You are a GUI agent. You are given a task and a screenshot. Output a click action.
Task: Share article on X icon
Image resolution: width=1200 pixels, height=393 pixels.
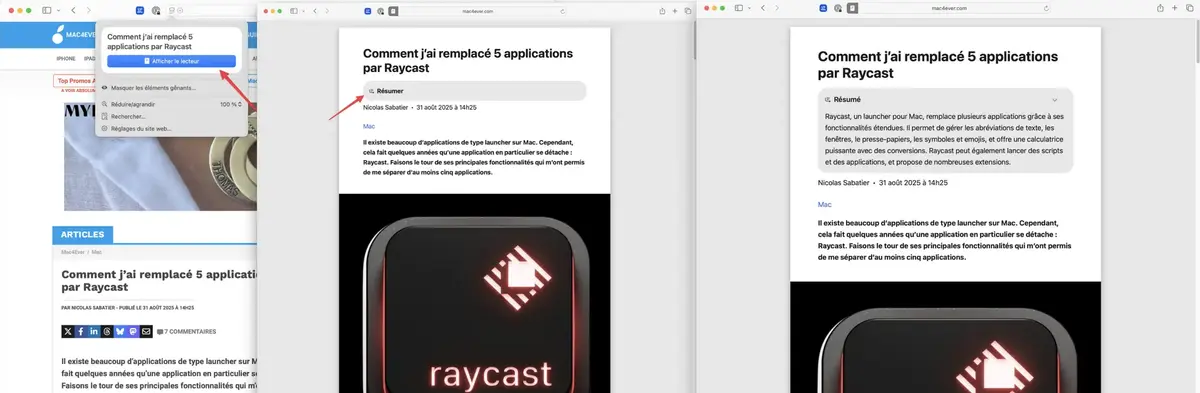[68, 331]
